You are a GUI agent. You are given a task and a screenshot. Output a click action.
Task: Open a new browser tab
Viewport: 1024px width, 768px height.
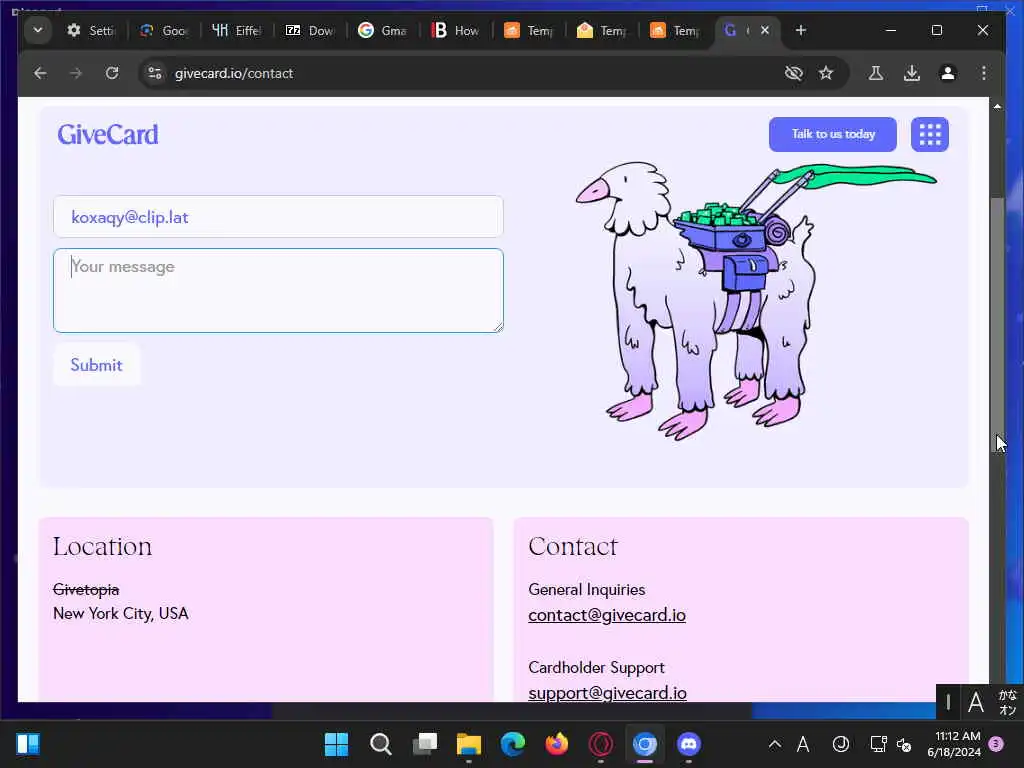pos(801,30)
